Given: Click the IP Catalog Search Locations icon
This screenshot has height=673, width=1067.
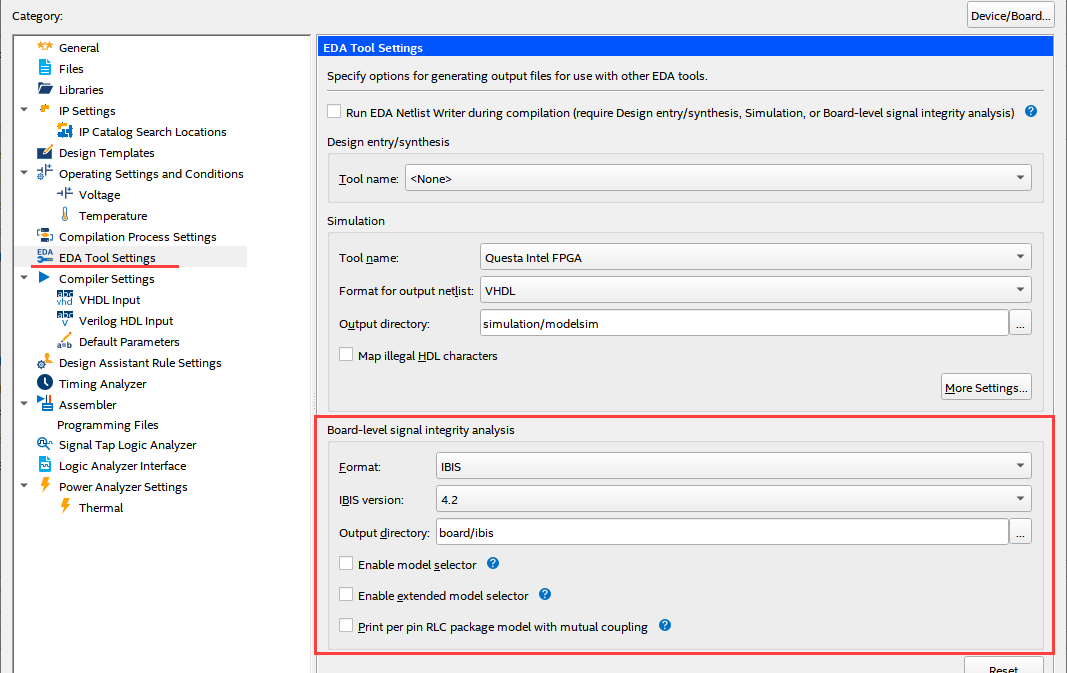Looking at the screenshot, I should coord(65,130).
